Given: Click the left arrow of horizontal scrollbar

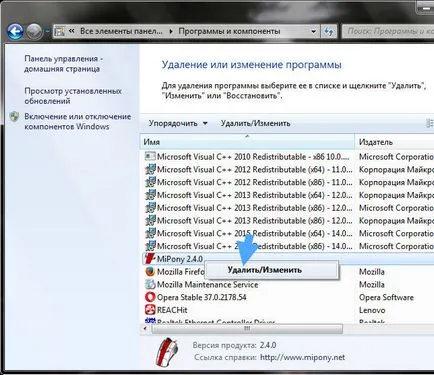Looking at the screenshot, I should (145, 329).
